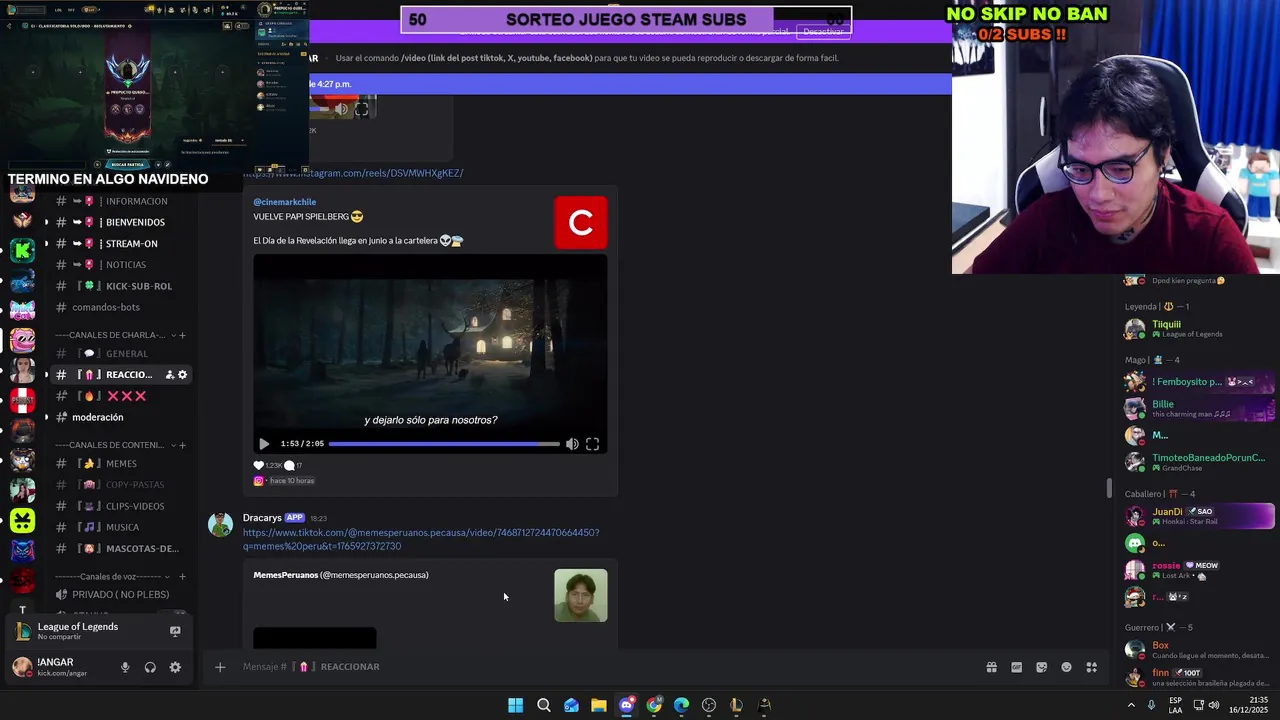Open the emoji picker

tap(1066, 667)
